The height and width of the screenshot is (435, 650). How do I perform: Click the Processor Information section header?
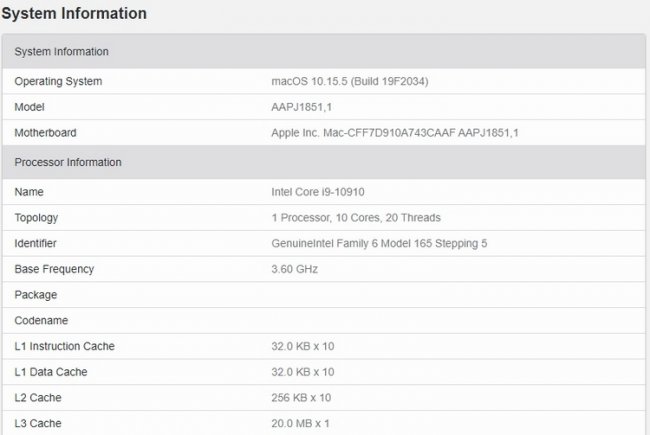click(x=68, y=162)
